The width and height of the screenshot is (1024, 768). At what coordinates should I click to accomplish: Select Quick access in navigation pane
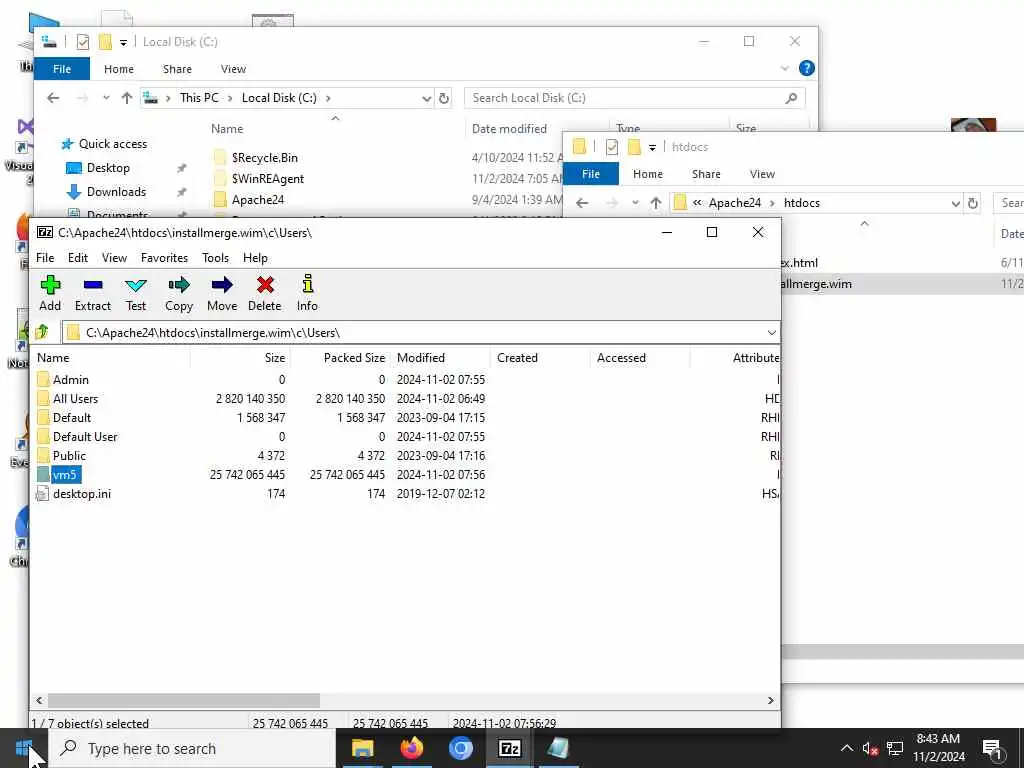coord(112,144)
